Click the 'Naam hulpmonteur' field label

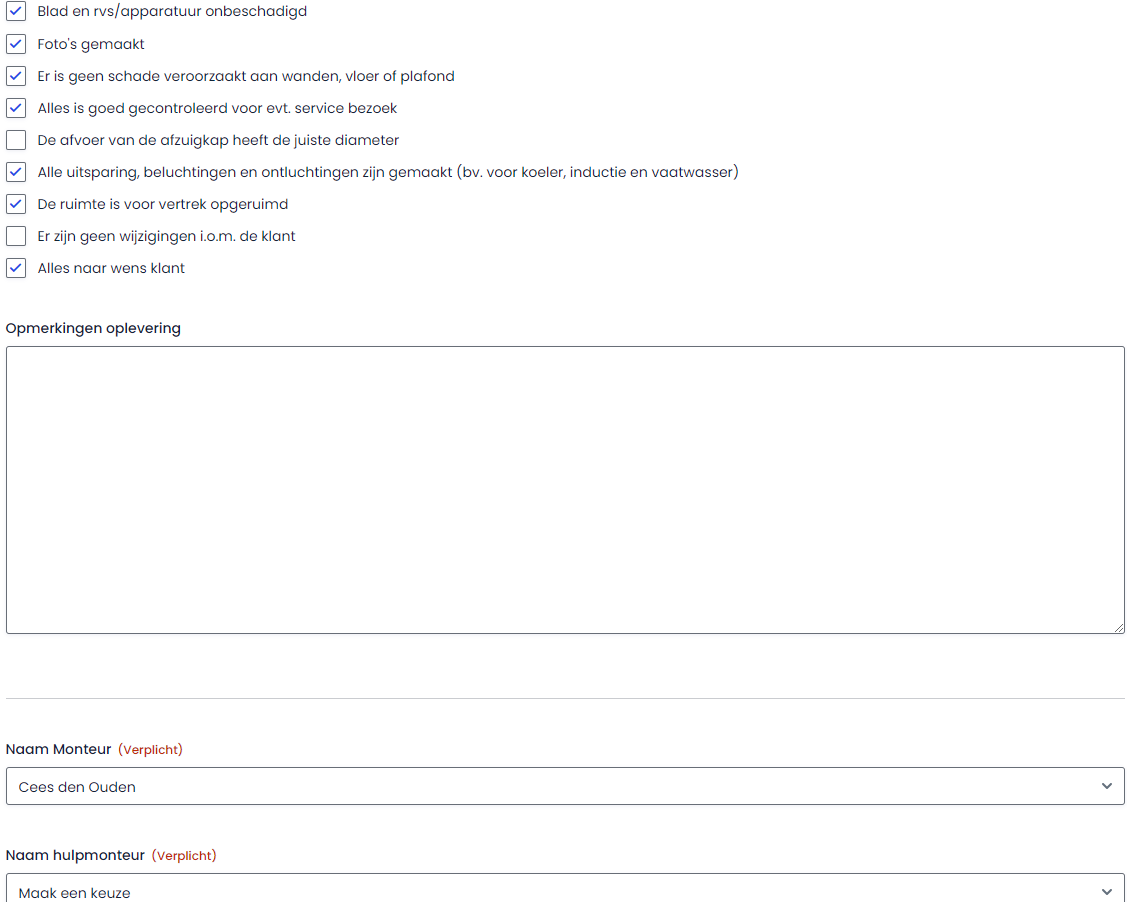(x=75, y=855)
